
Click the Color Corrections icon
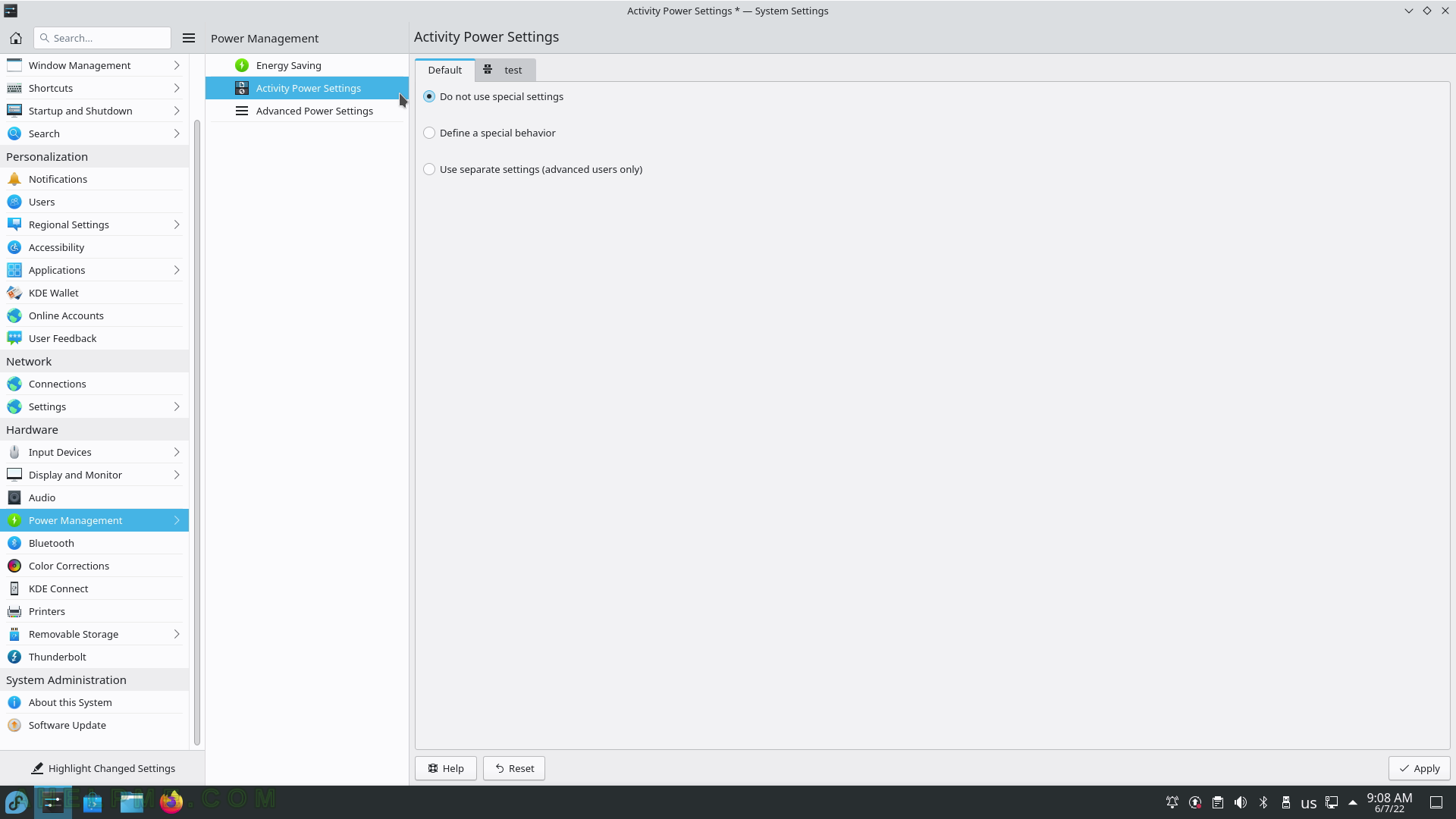(14, 566)
